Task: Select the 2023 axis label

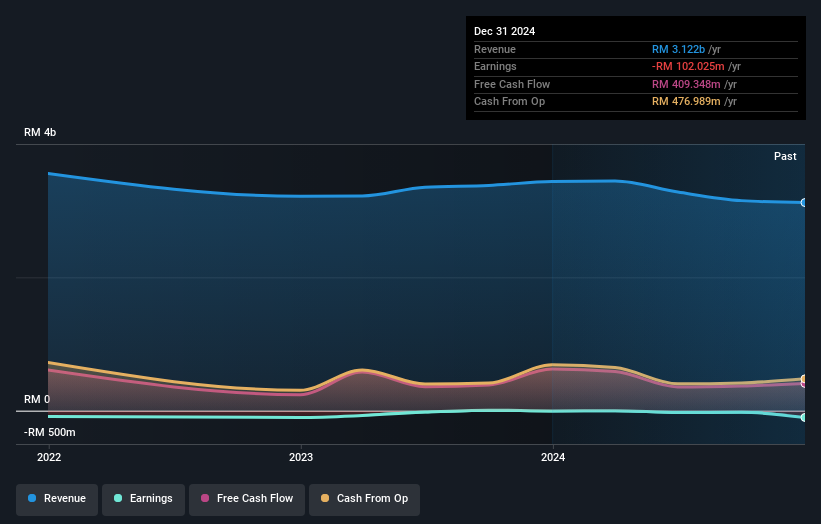Action: point(301,458)
